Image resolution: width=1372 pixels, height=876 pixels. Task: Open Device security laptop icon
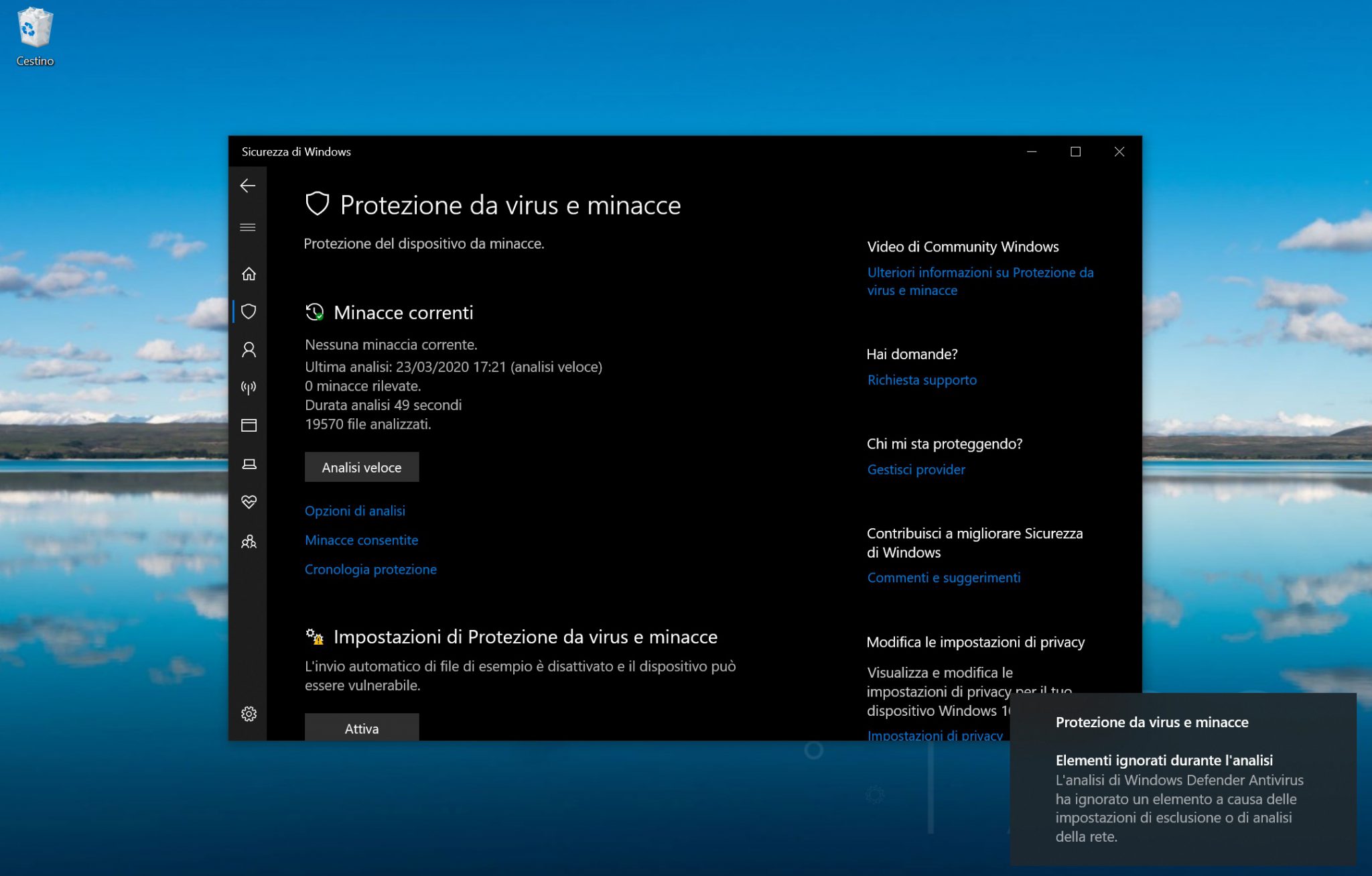(x=249, y=464)
